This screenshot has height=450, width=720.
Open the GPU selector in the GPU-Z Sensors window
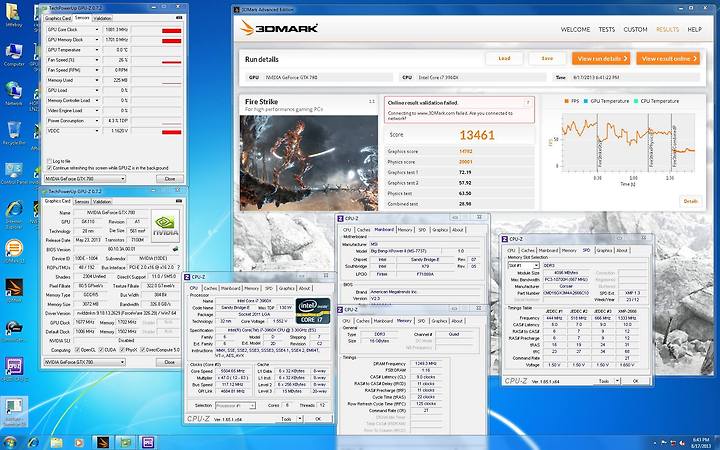(84, 179)
